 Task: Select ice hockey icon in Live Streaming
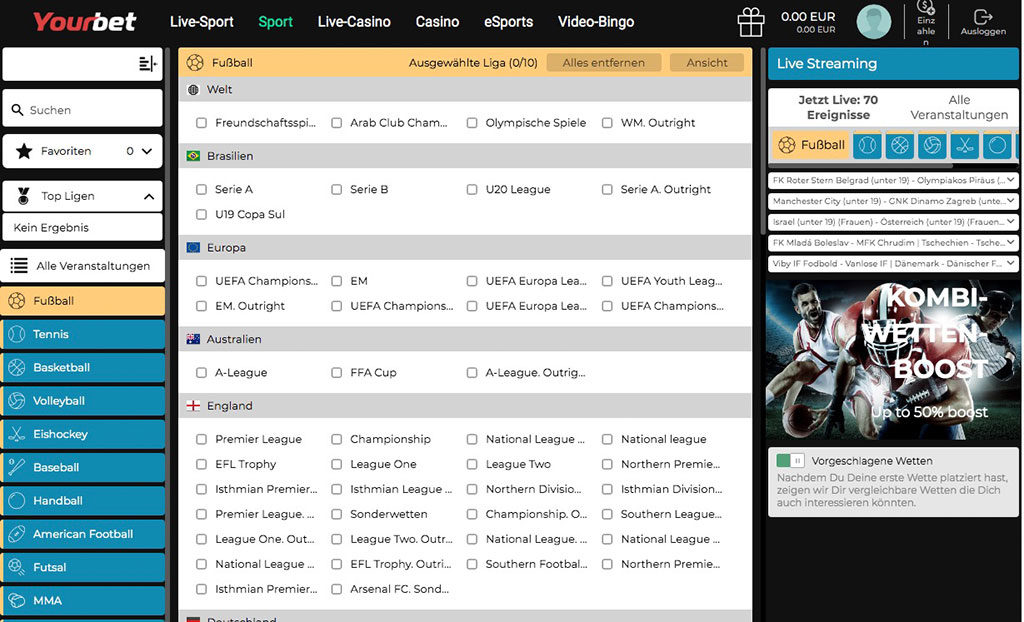coord(964,145)
